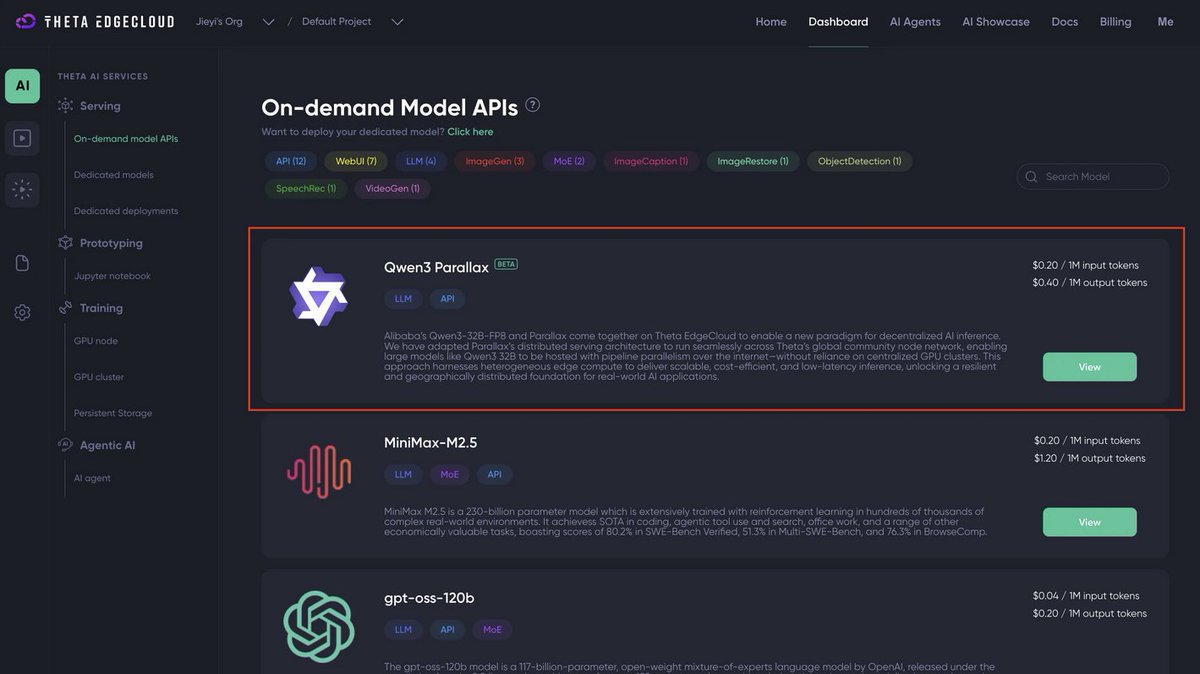Open the Me account menu

tap(1165, 22)
